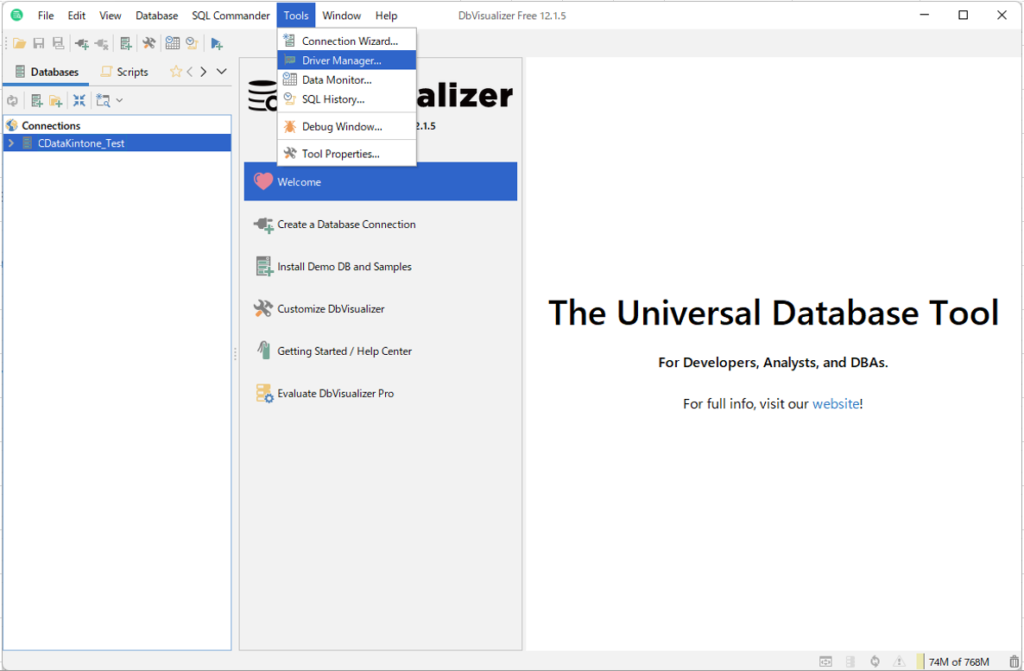The height and width of the screenshot is (671, 1024).
Task: Switch to the Databases tab
Action: 46,72
